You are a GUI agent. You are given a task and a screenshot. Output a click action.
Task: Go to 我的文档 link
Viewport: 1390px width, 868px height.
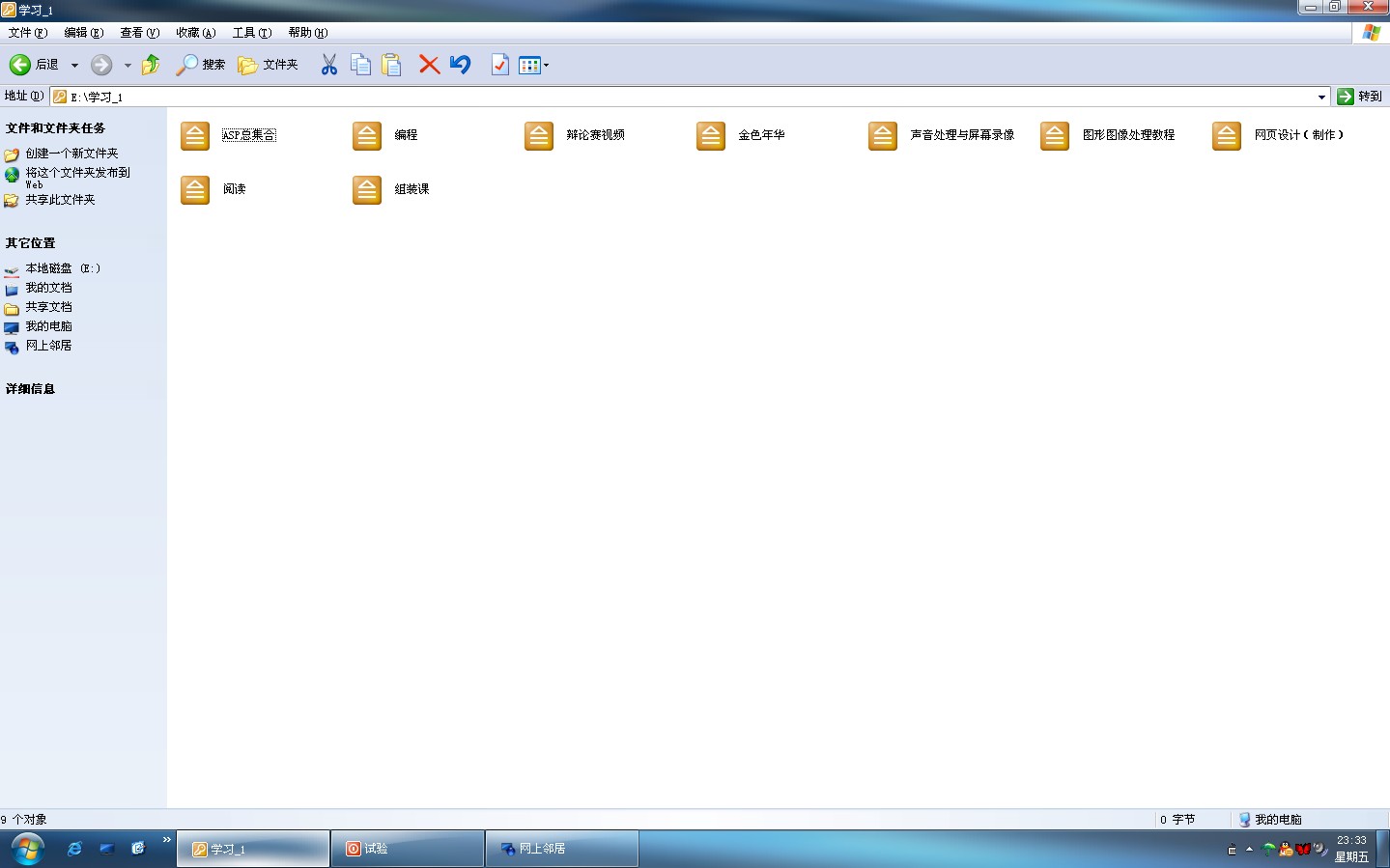click(48, 288)
